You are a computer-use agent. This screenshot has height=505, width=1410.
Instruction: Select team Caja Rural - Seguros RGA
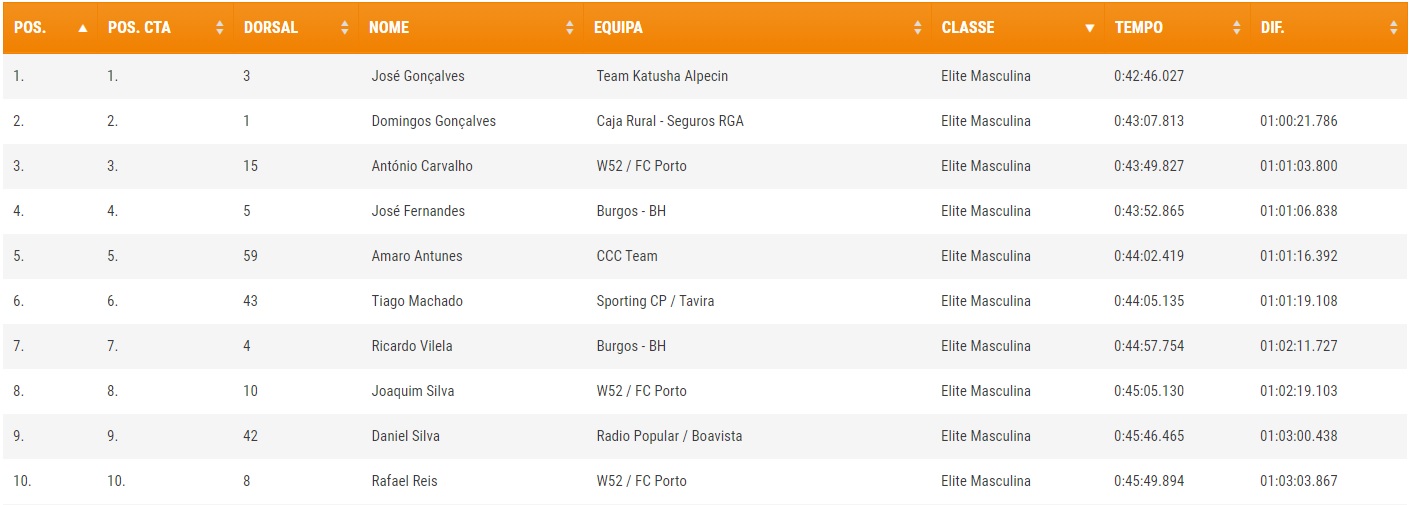tap(670, 121)
